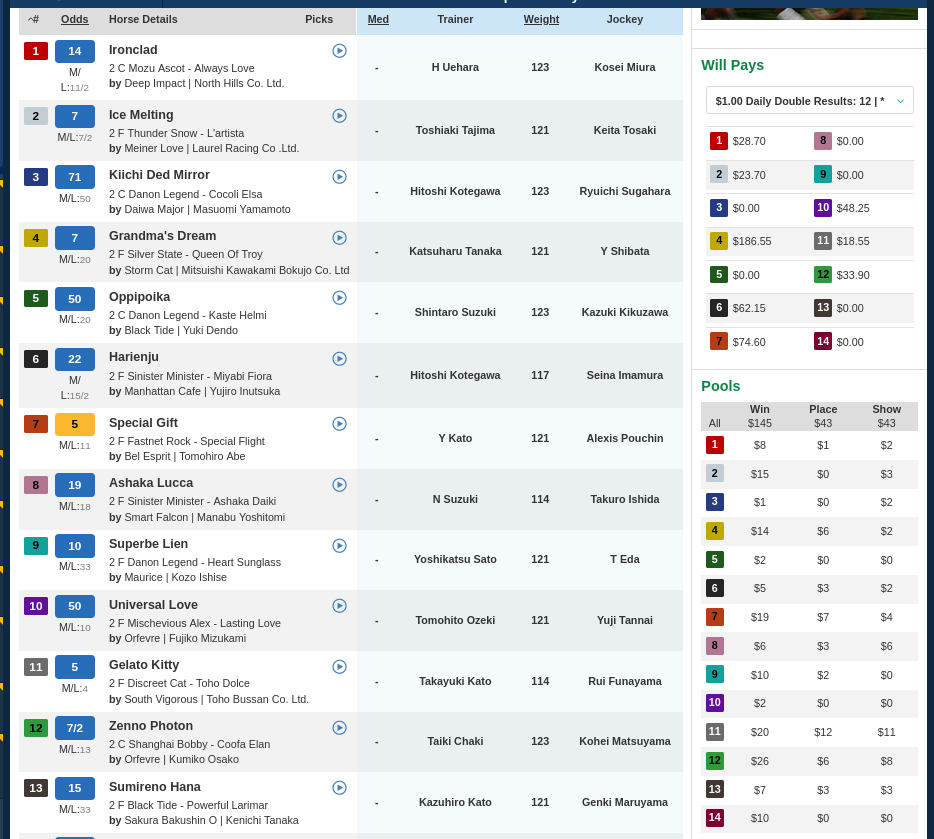The width and height of the screenshot is (934, 839).
Task: Click the All label in Pools table
Action: [x=714, y=423]
